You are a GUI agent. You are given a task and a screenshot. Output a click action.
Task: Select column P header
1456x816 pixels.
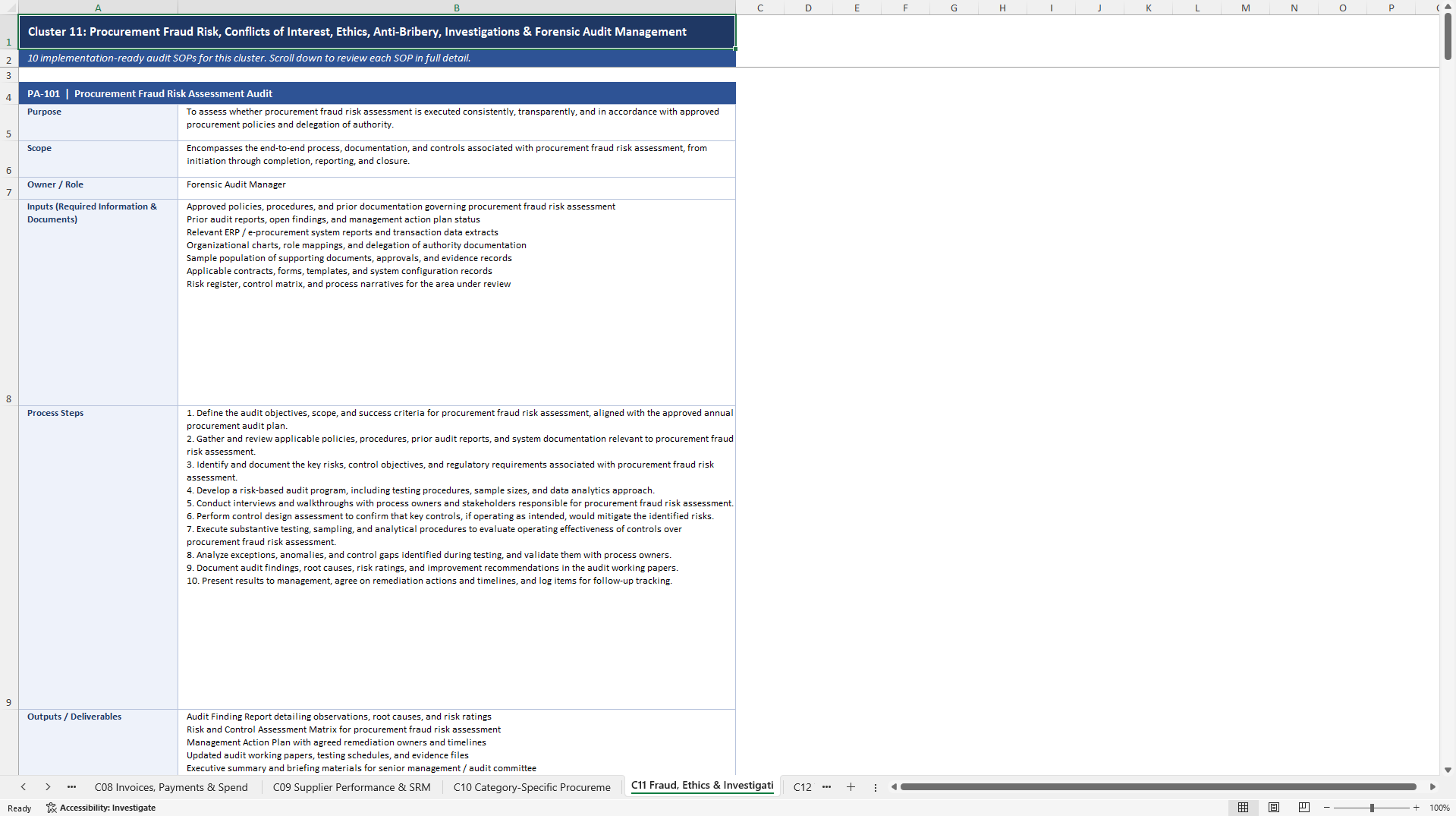[1391, 8]
